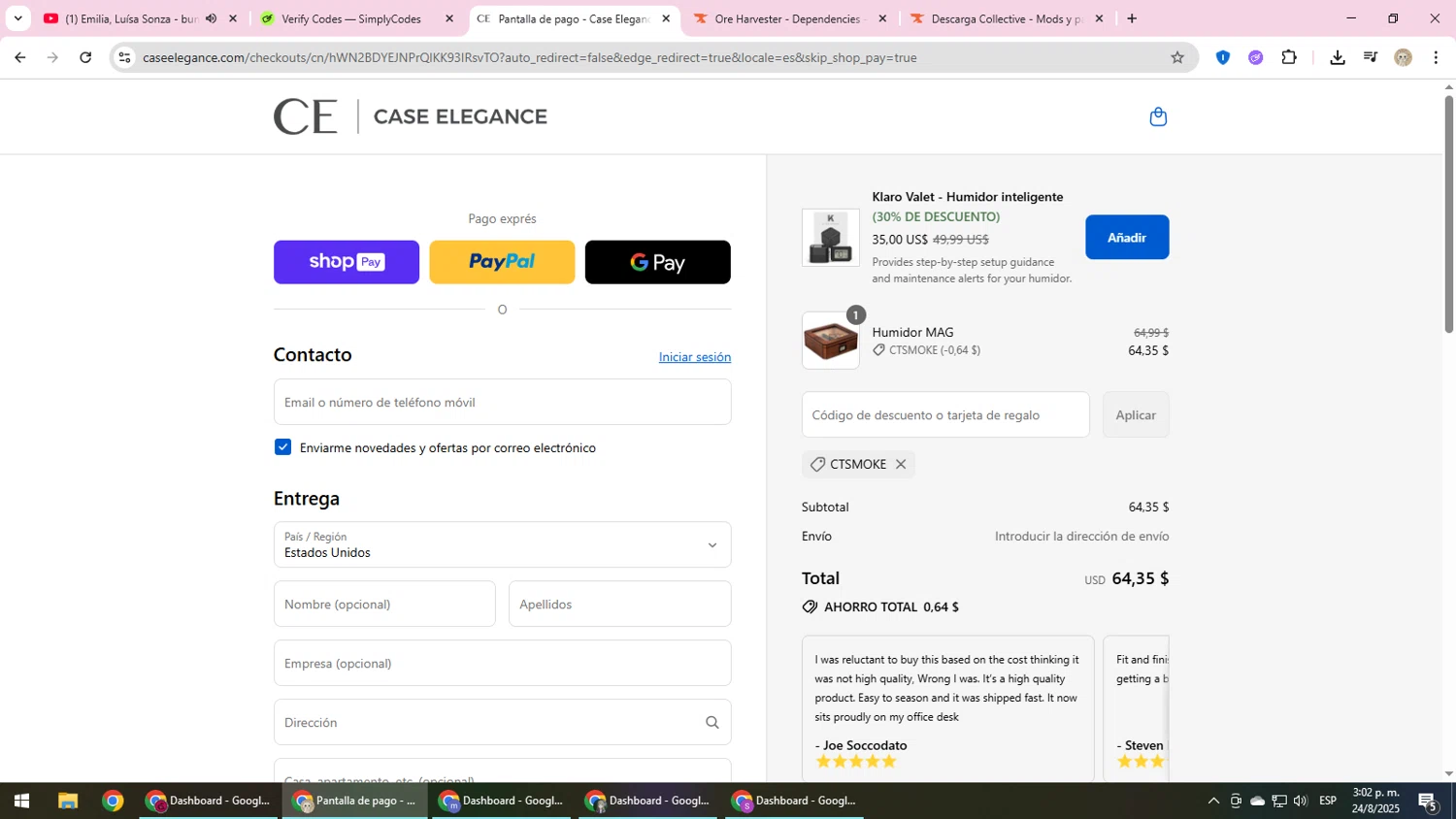Click the browser address bar URL

[x=530, y=57]
